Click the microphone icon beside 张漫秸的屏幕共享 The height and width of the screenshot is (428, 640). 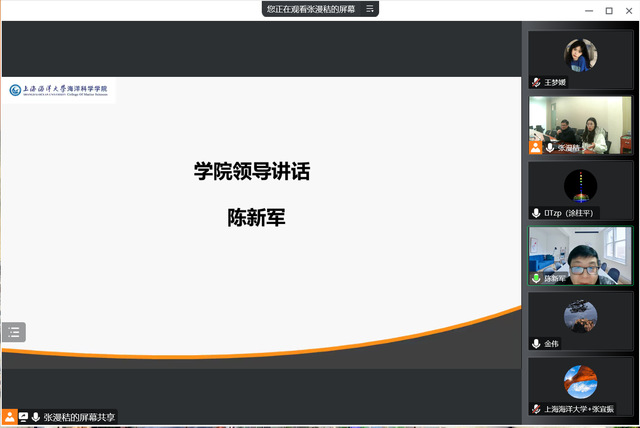pos(36,417)
